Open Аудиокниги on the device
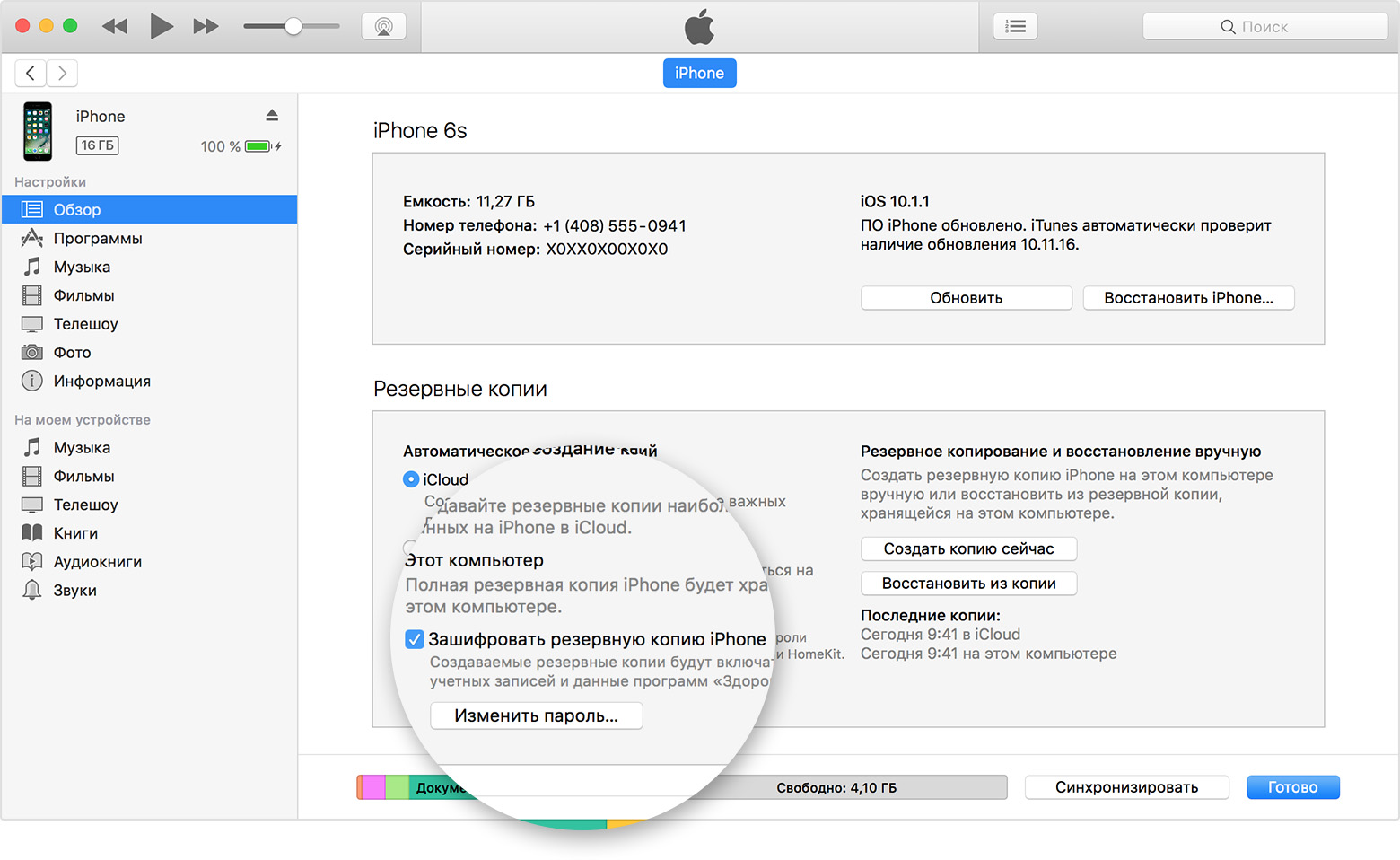Screen dimensions: 1400x860 point(149,562)
